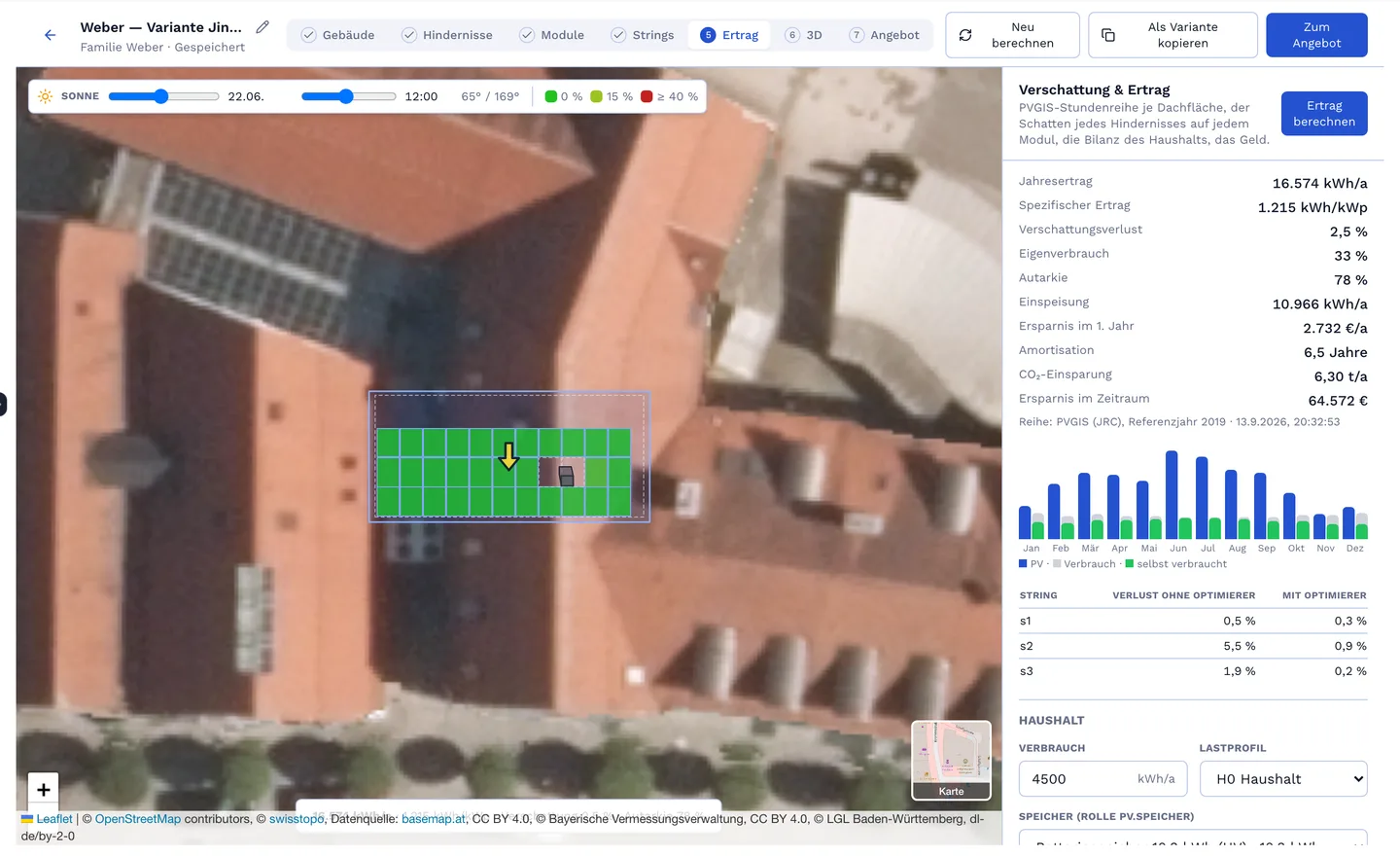Viewport: 1400px width, 857px height.
Task: Click the copy icon in Als Variante kopieren
Action: 1108,35
